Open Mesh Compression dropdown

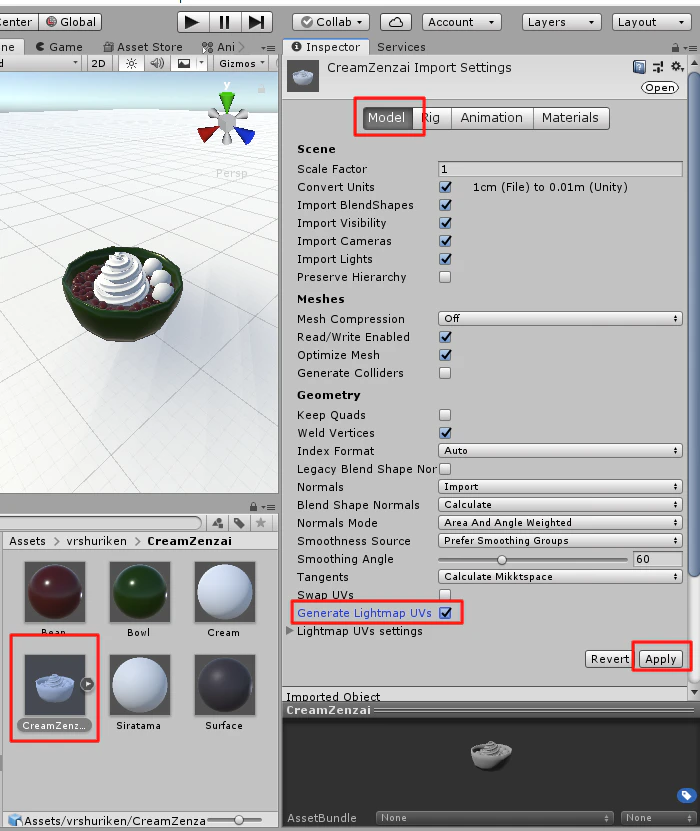click(560, 319)
